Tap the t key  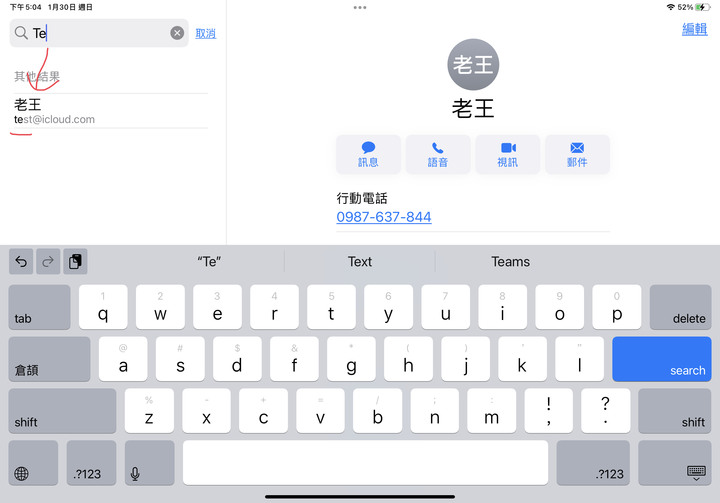pyautogui.click(x=331, y=307)
